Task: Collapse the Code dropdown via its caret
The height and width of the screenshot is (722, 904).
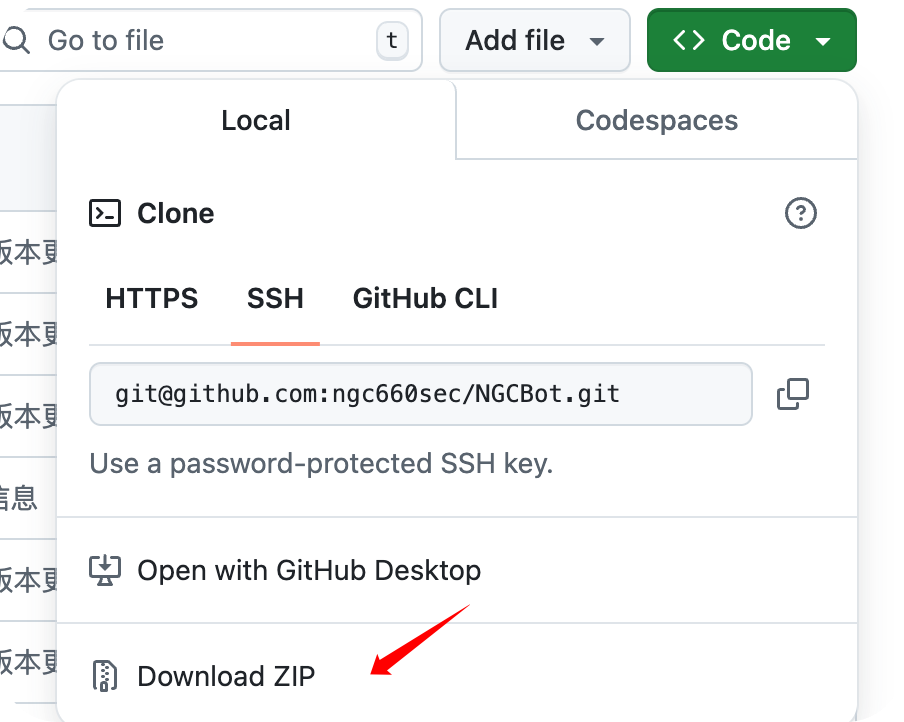Action: tap(823, 41)
